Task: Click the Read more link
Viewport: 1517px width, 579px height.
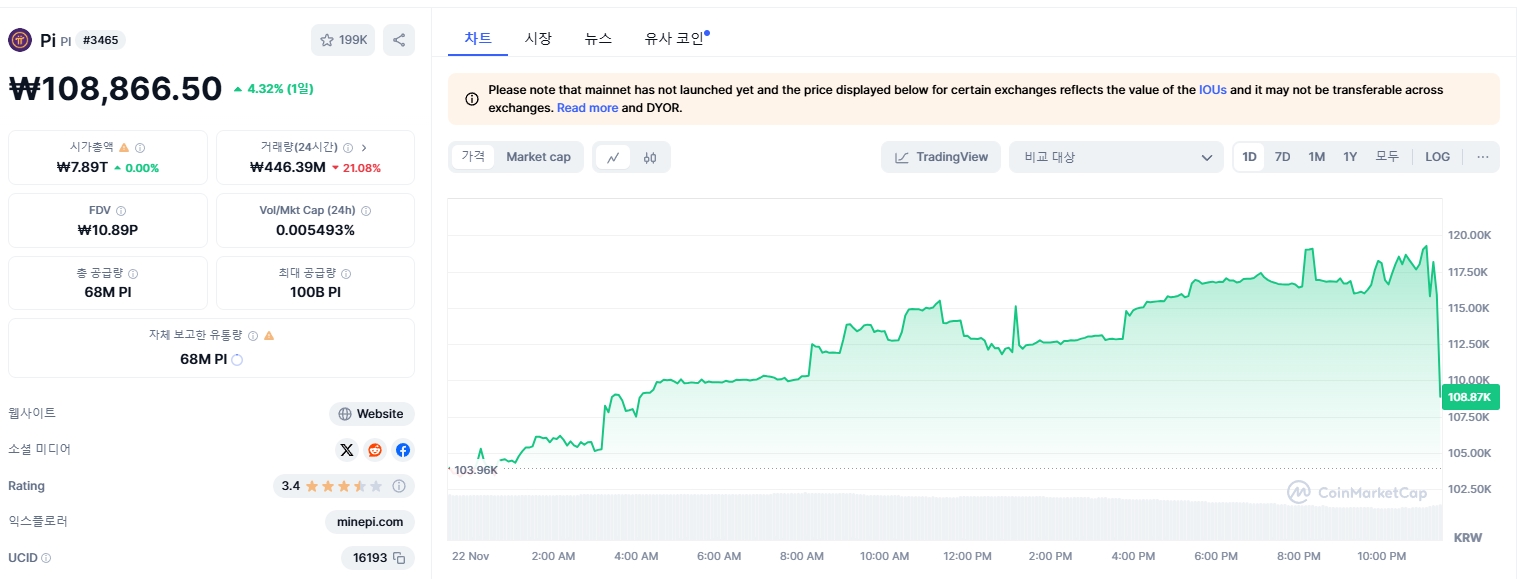Action: [x=587, y=108]
